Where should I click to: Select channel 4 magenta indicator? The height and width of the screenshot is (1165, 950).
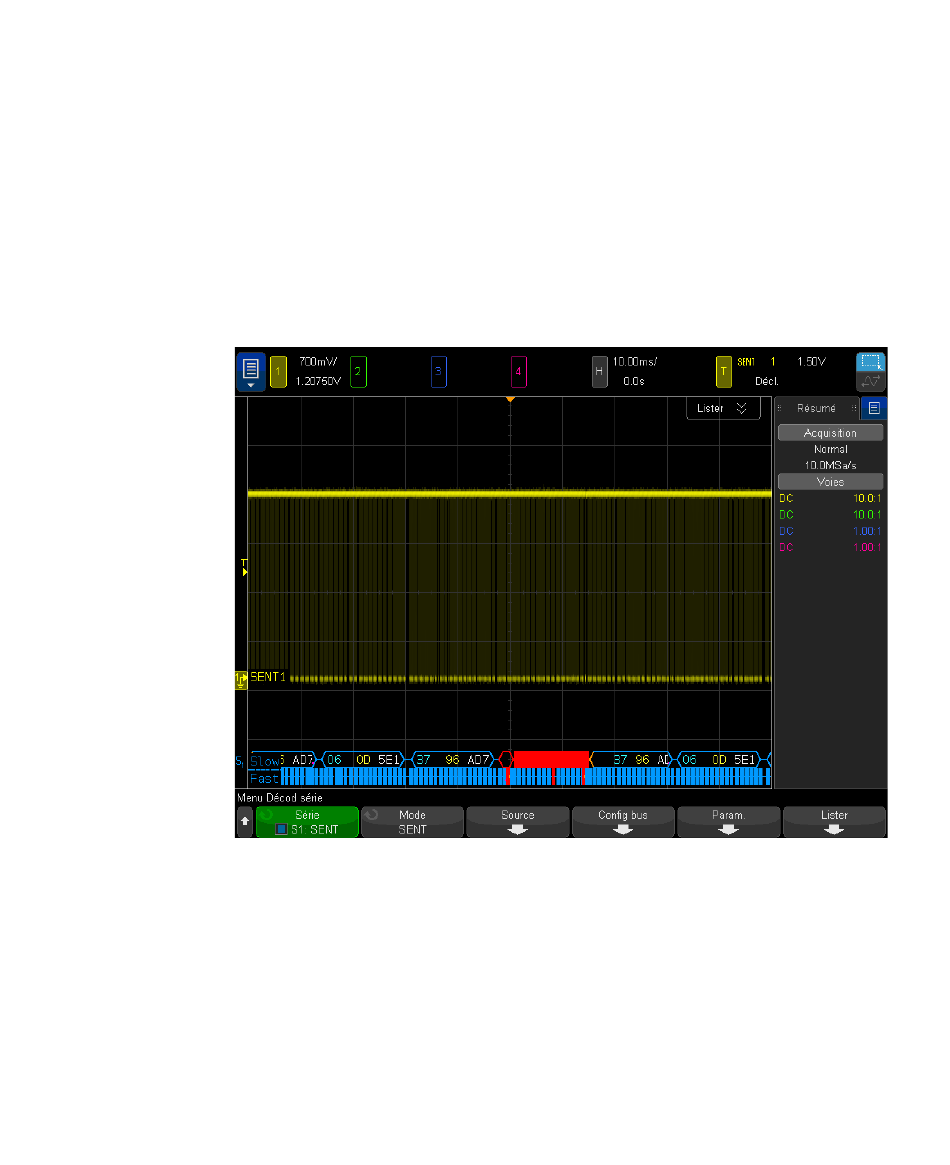pyautogui.click(x=518, y=371)
